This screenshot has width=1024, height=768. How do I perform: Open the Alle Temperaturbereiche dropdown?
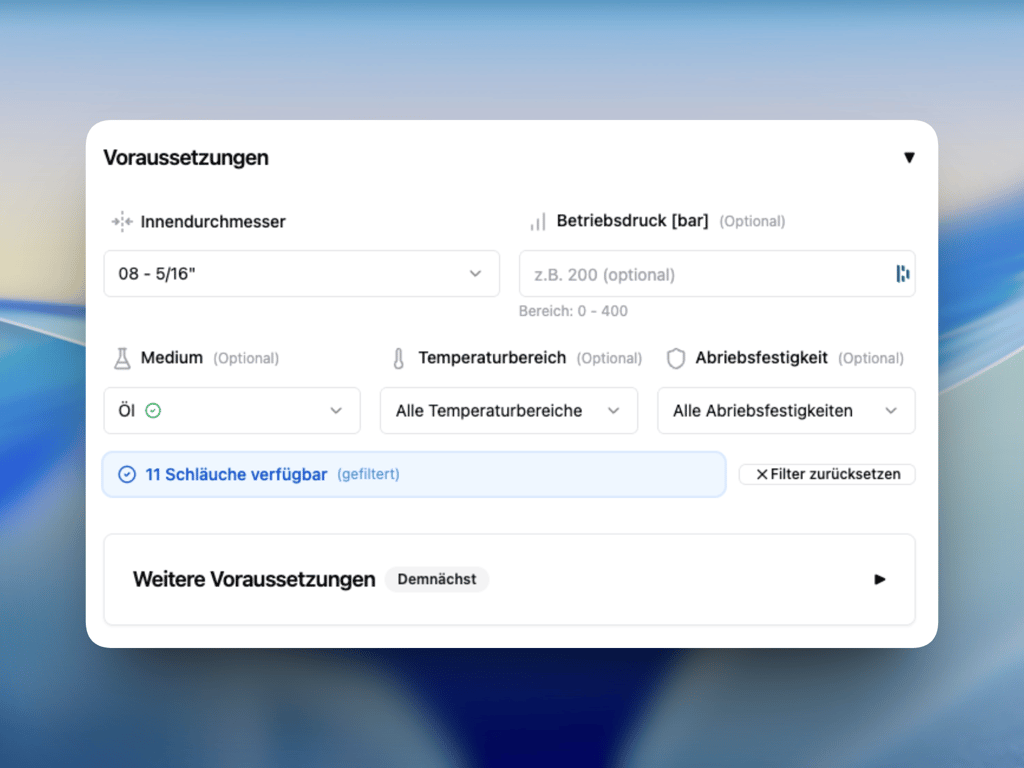click(x=508, y=411)
